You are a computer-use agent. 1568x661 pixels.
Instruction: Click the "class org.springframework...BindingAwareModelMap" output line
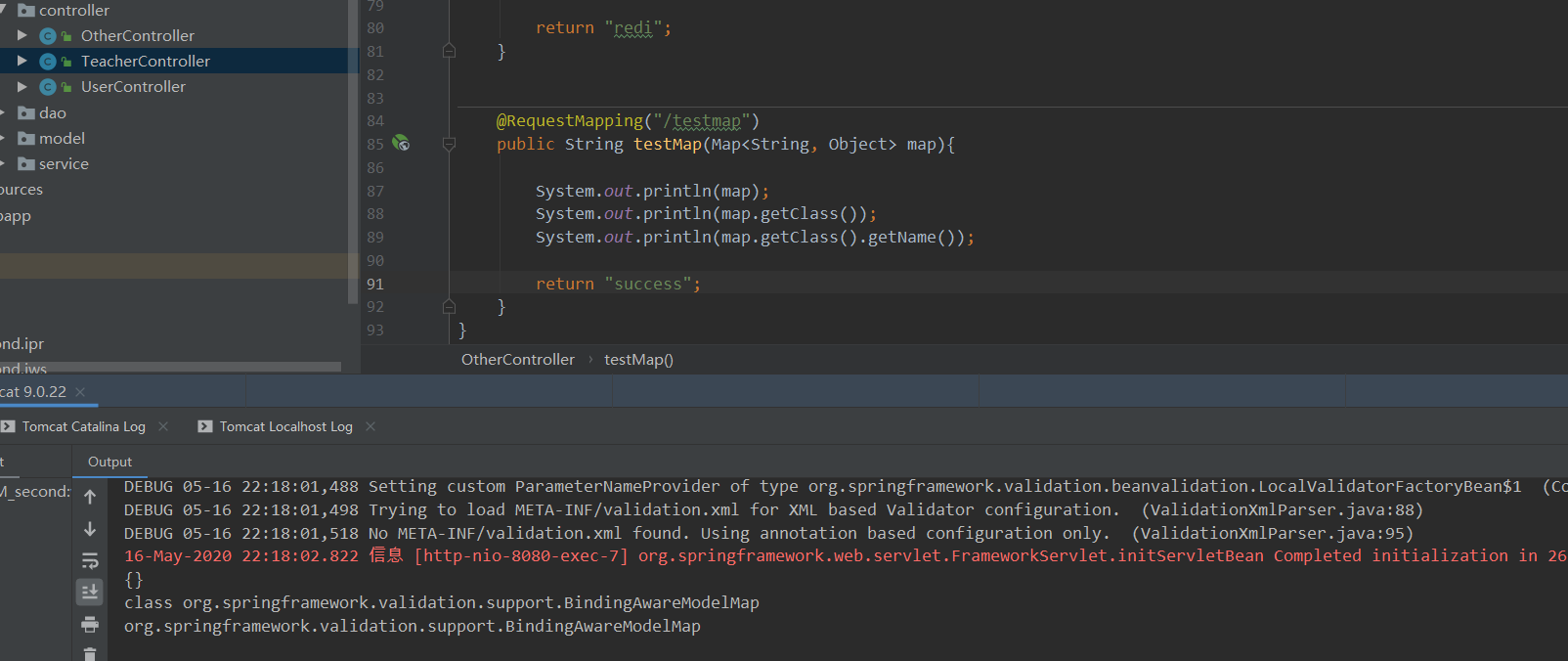point(442,602)
